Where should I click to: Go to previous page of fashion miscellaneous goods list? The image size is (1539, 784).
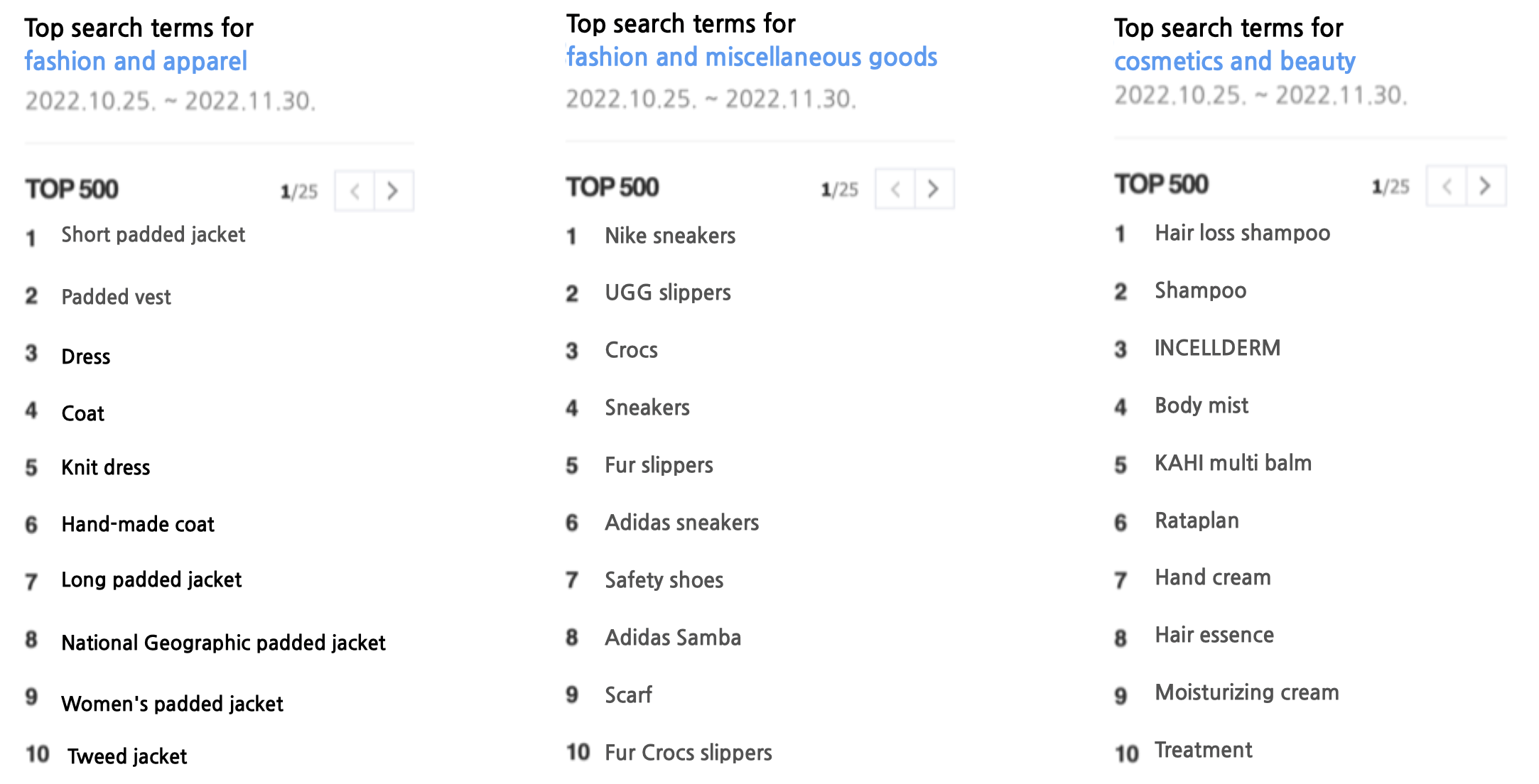pyautogui.click(x=895, y=188)
